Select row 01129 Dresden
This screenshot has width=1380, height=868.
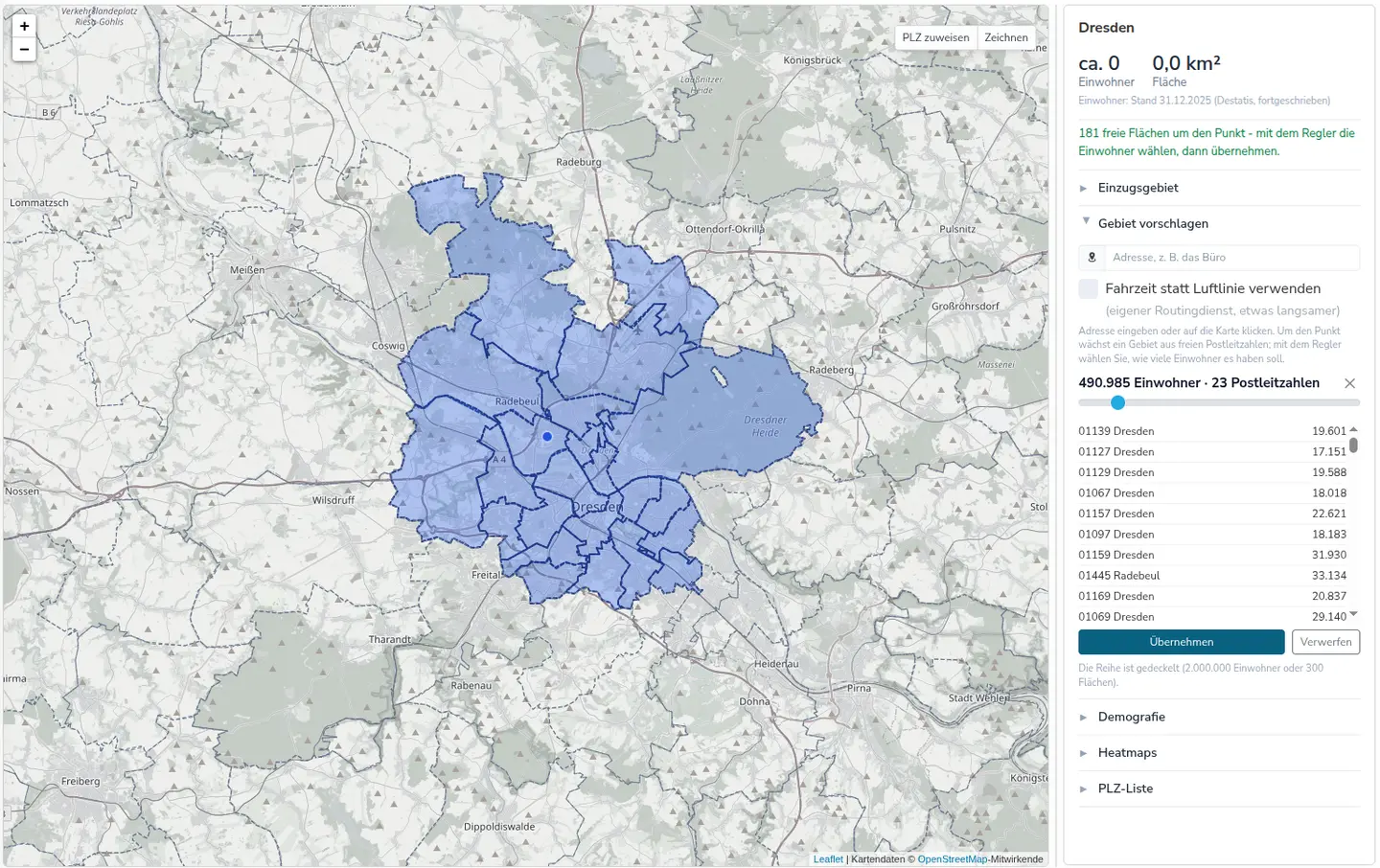pos(1212,472)
